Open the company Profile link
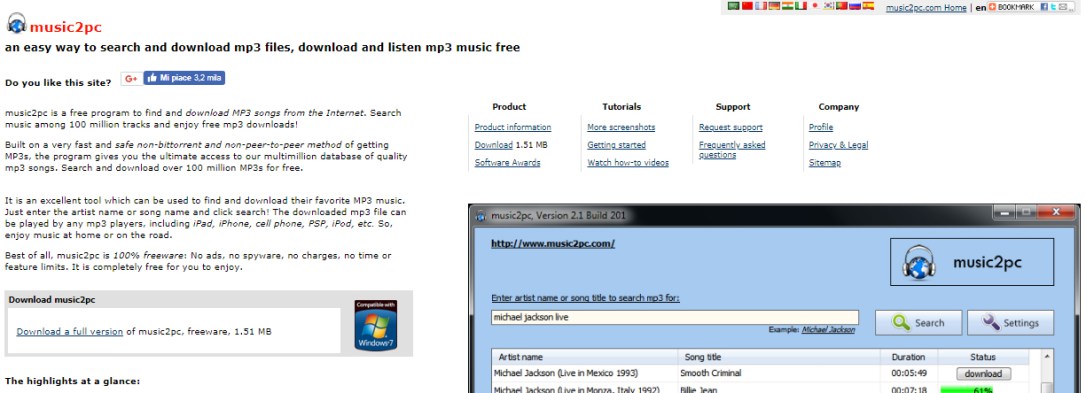 821,127
